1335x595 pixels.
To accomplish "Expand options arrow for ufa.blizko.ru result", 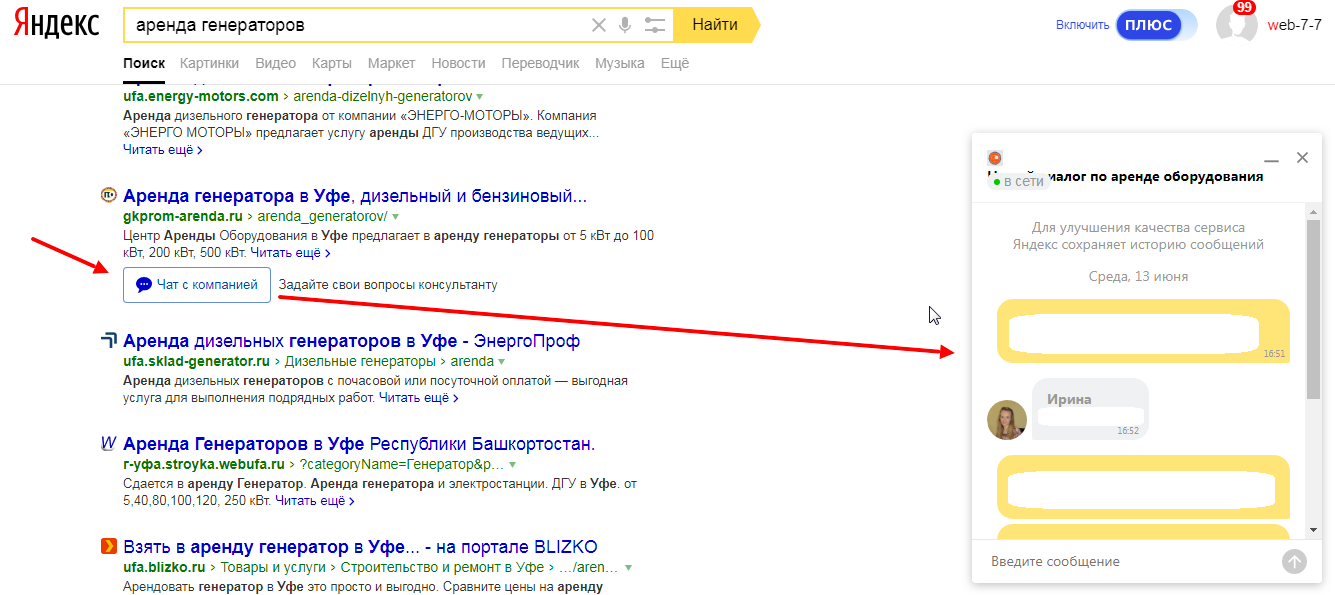I will (629, 567).
